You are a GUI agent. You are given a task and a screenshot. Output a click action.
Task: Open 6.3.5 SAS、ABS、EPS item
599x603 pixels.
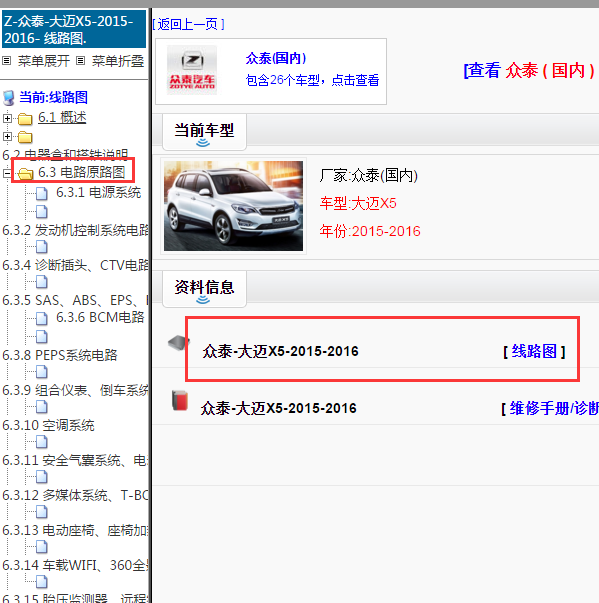(x=75, y=300)
